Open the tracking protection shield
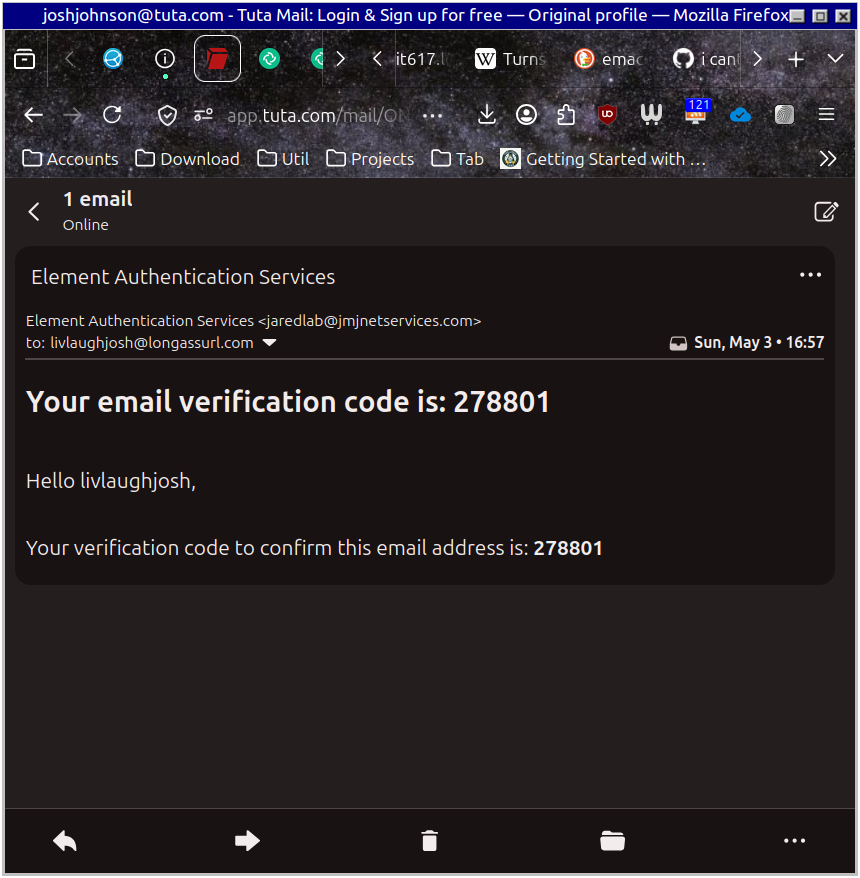The width and height of the screenshot is (860, 878). (x=167, y=115)
